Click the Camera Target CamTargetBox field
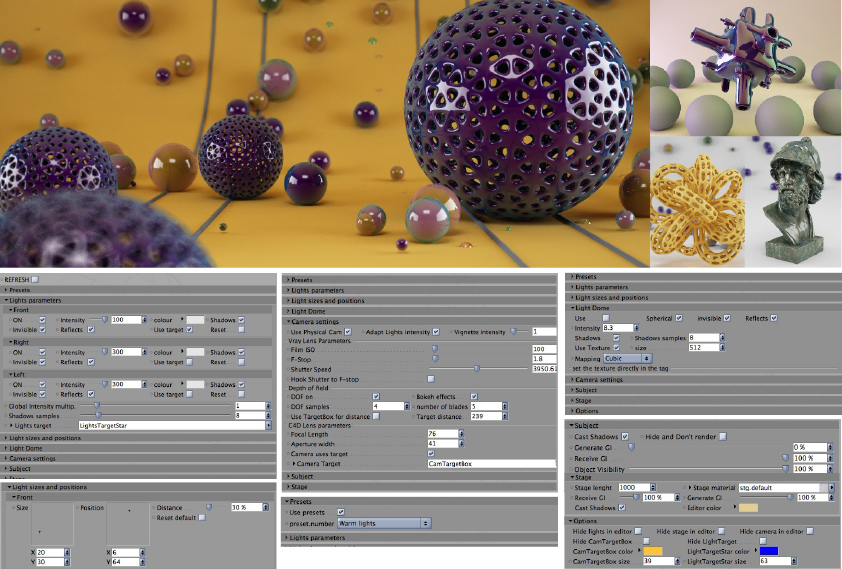This screenshot has height=569, width=842. pos(491,464)
